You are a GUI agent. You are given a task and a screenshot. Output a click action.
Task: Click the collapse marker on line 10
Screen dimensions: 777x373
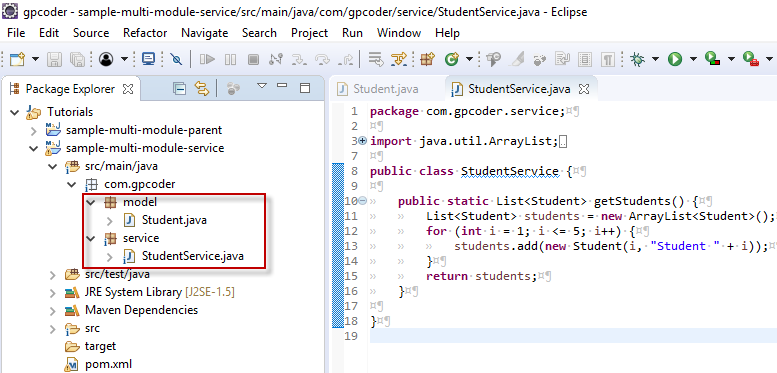point(362,201)
